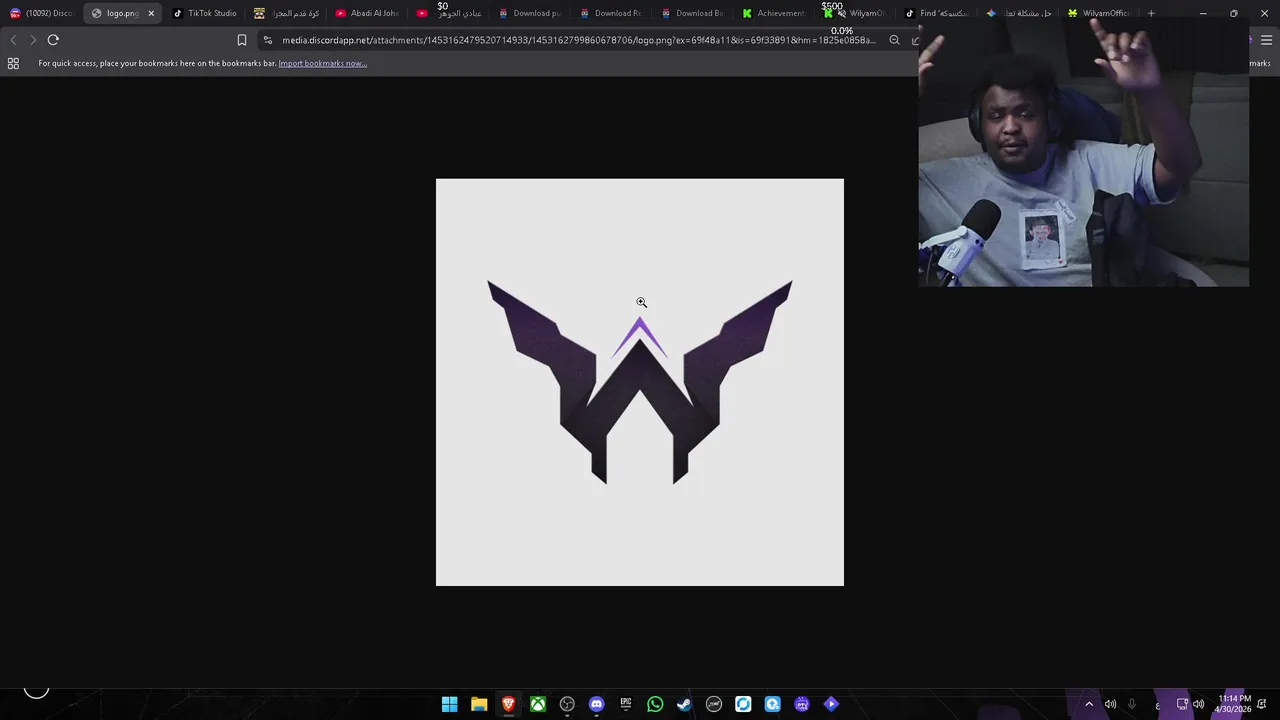Open File Explorer from the taskbar
The image size is (1280, 720).
[x=479, y=704]
